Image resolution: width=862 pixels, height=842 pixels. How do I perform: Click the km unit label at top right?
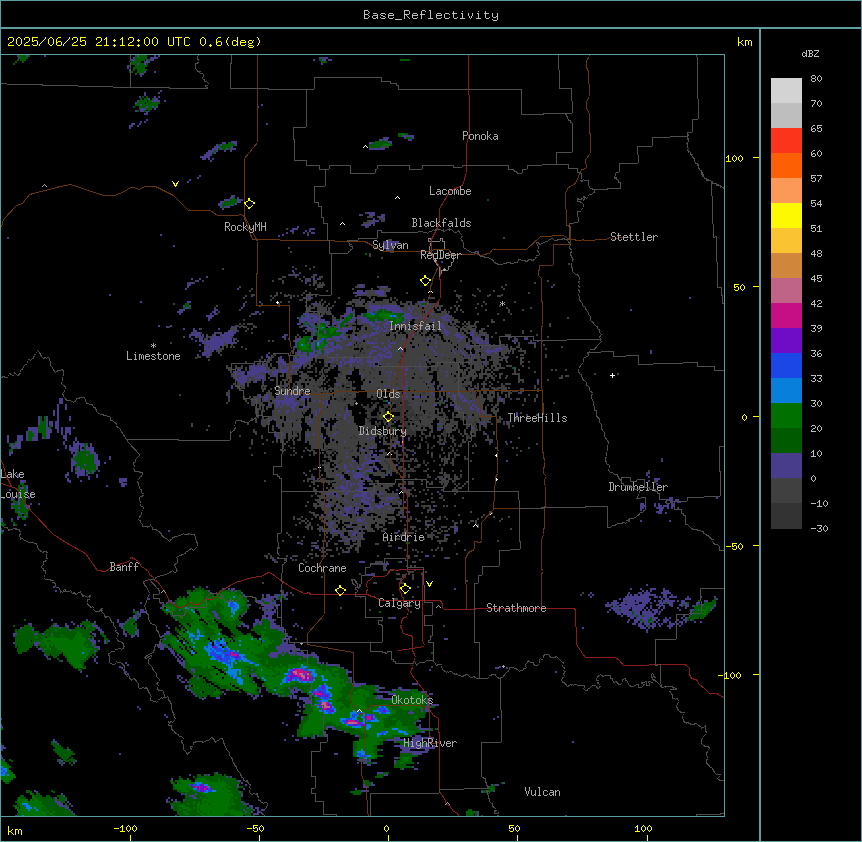pos(745,42)
